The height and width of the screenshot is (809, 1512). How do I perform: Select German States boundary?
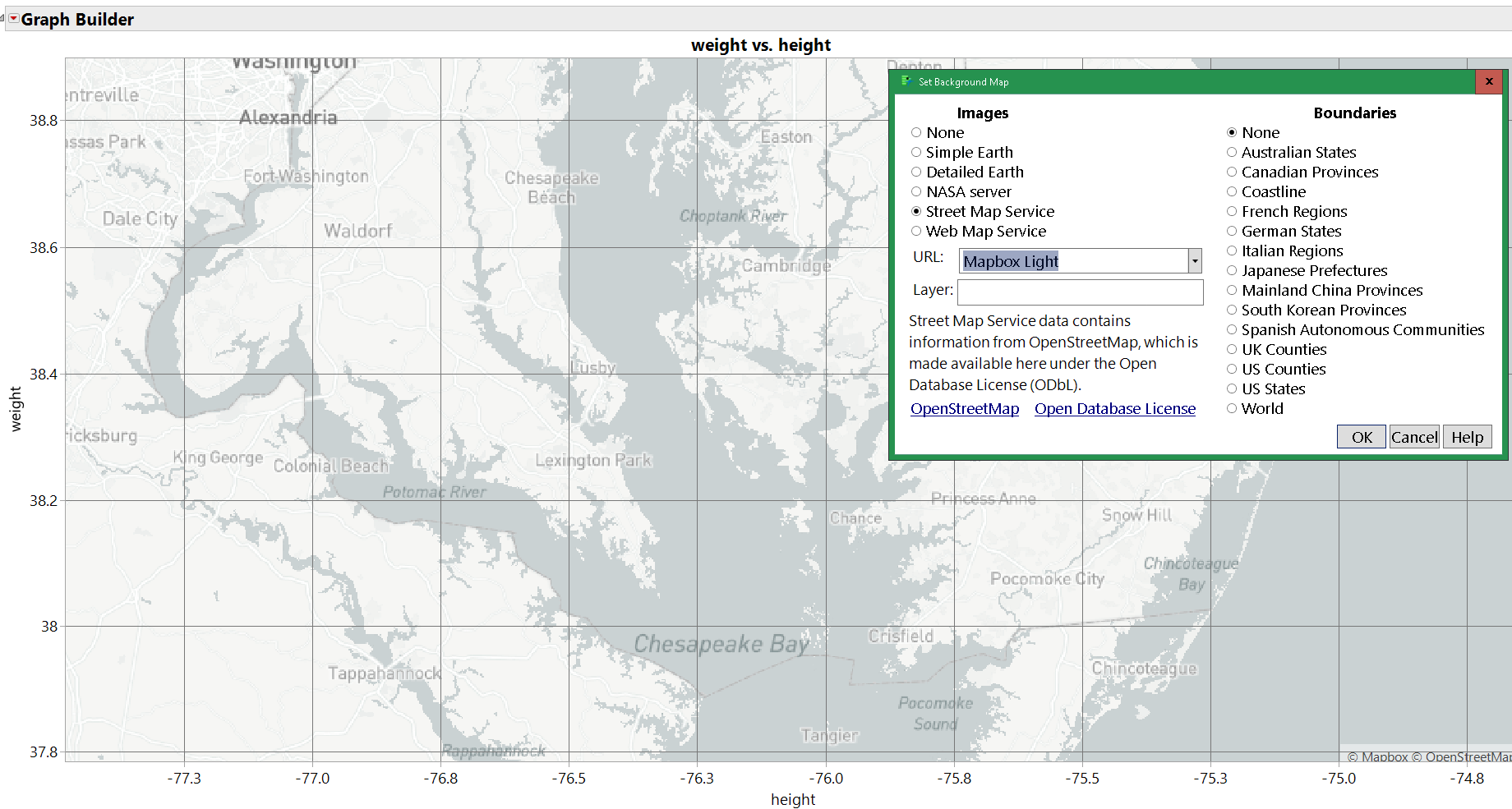coord(1232,231)
